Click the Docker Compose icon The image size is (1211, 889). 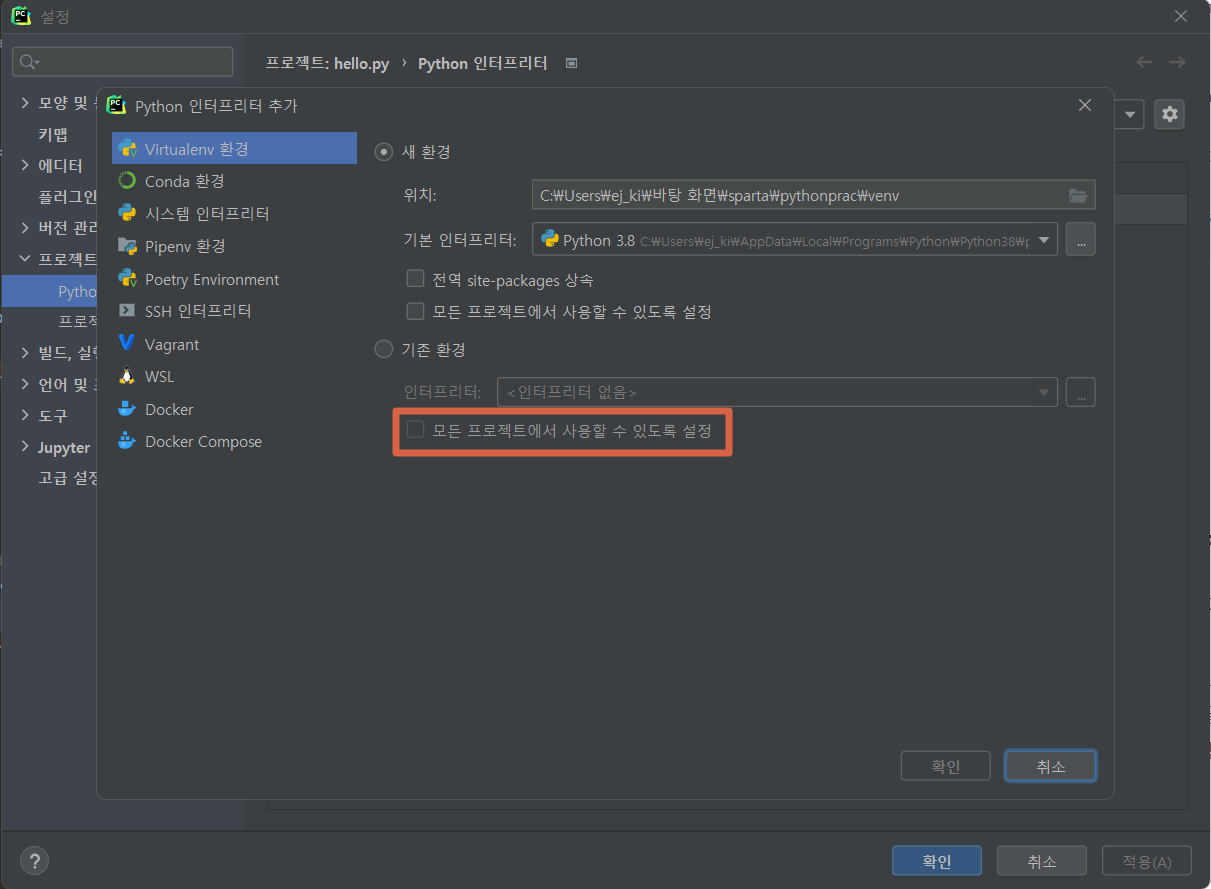(127, 441)
